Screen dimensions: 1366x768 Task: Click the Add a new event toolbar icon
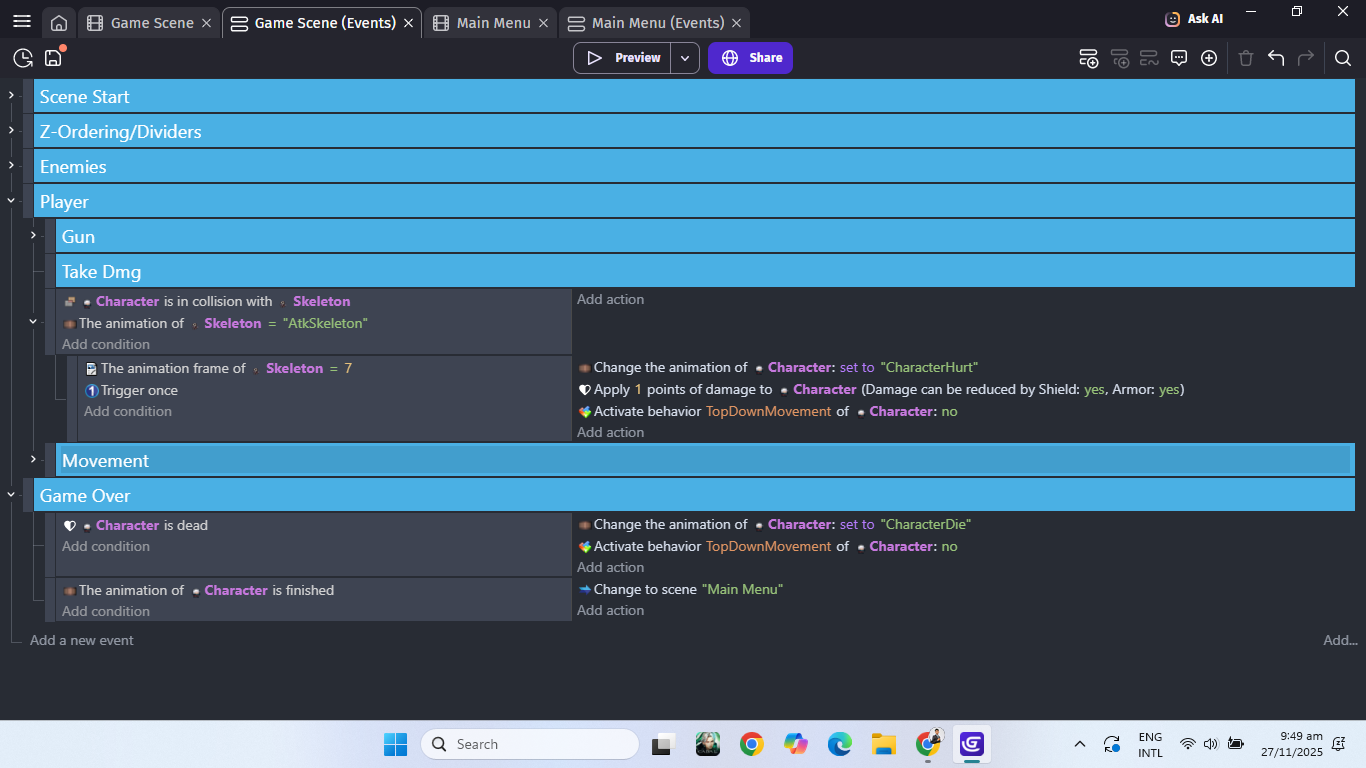coord(1089,58)
